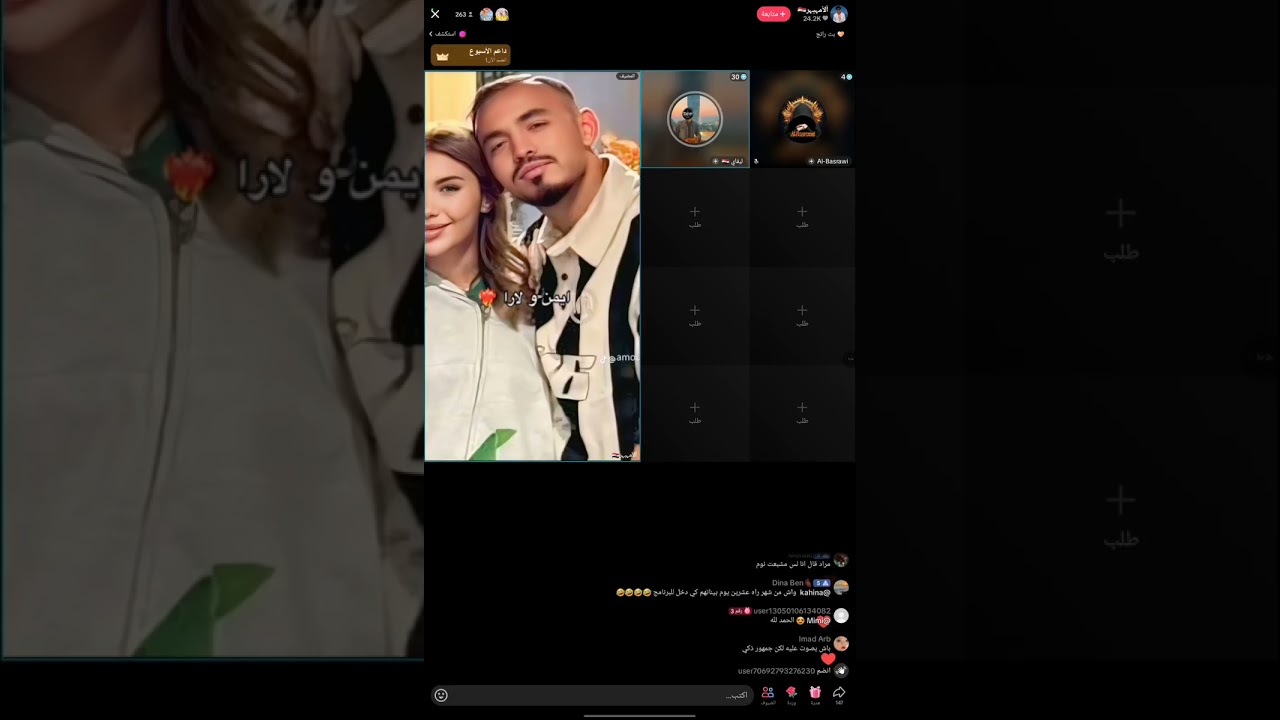This screenshot has width=1280, height=720.
Task: Tap the username user13050106134082
Action: 792,611
